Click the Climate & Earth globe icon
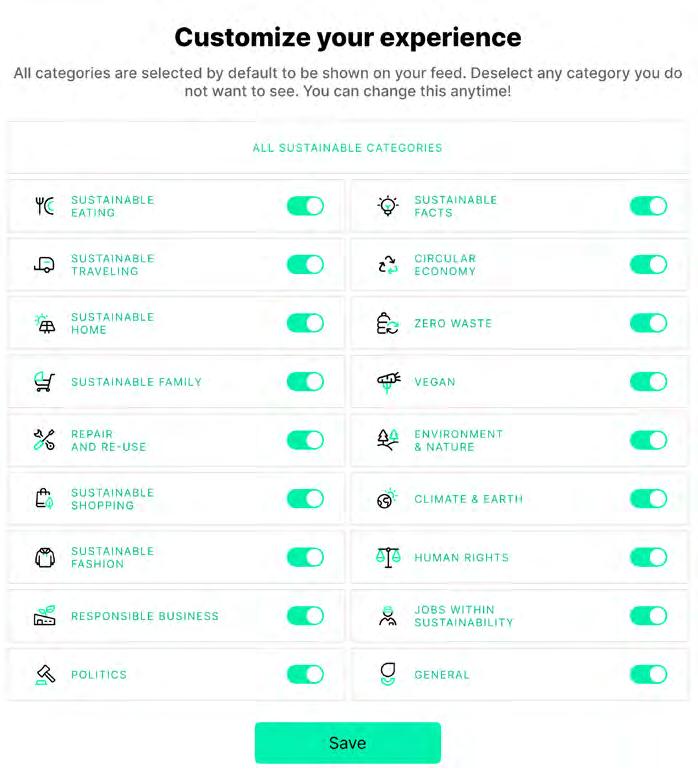Viewport: 698px width, 776px height. [x=387, y=499]
